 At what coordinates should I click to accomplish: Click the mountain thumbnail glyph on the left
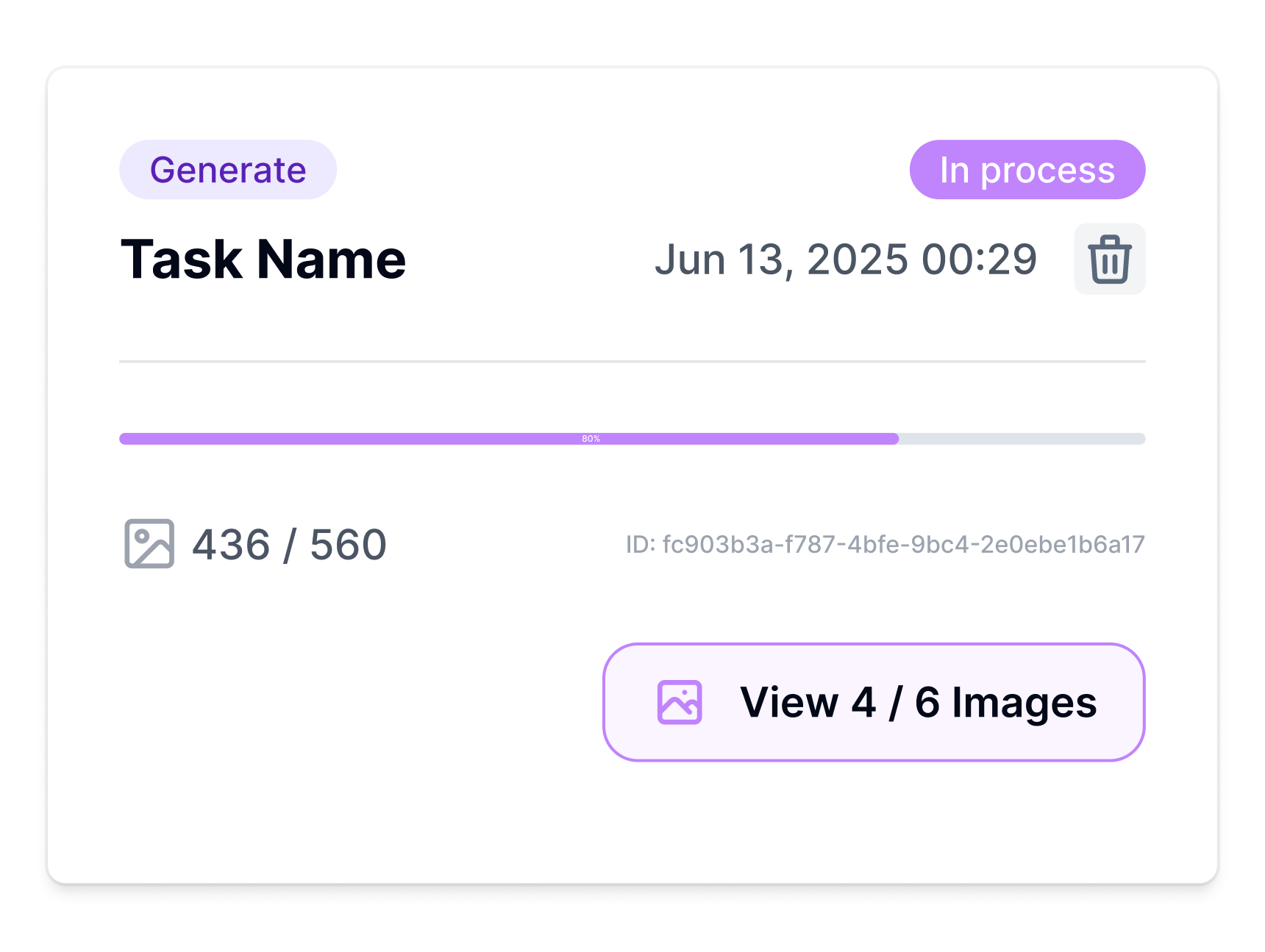coord(149,544)
